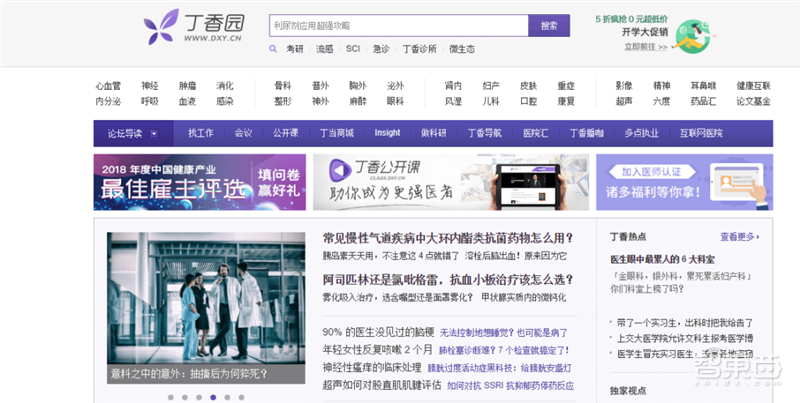This screenshot has height=403, width=800.
Task: Click the 丁香公开课 banner
Action: point(451,182)
